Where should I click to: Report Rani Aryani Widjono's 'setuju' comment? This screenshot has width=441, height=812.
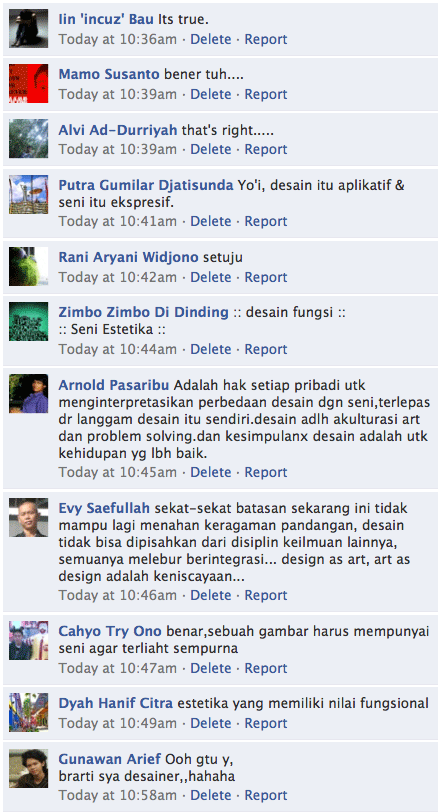266,277
